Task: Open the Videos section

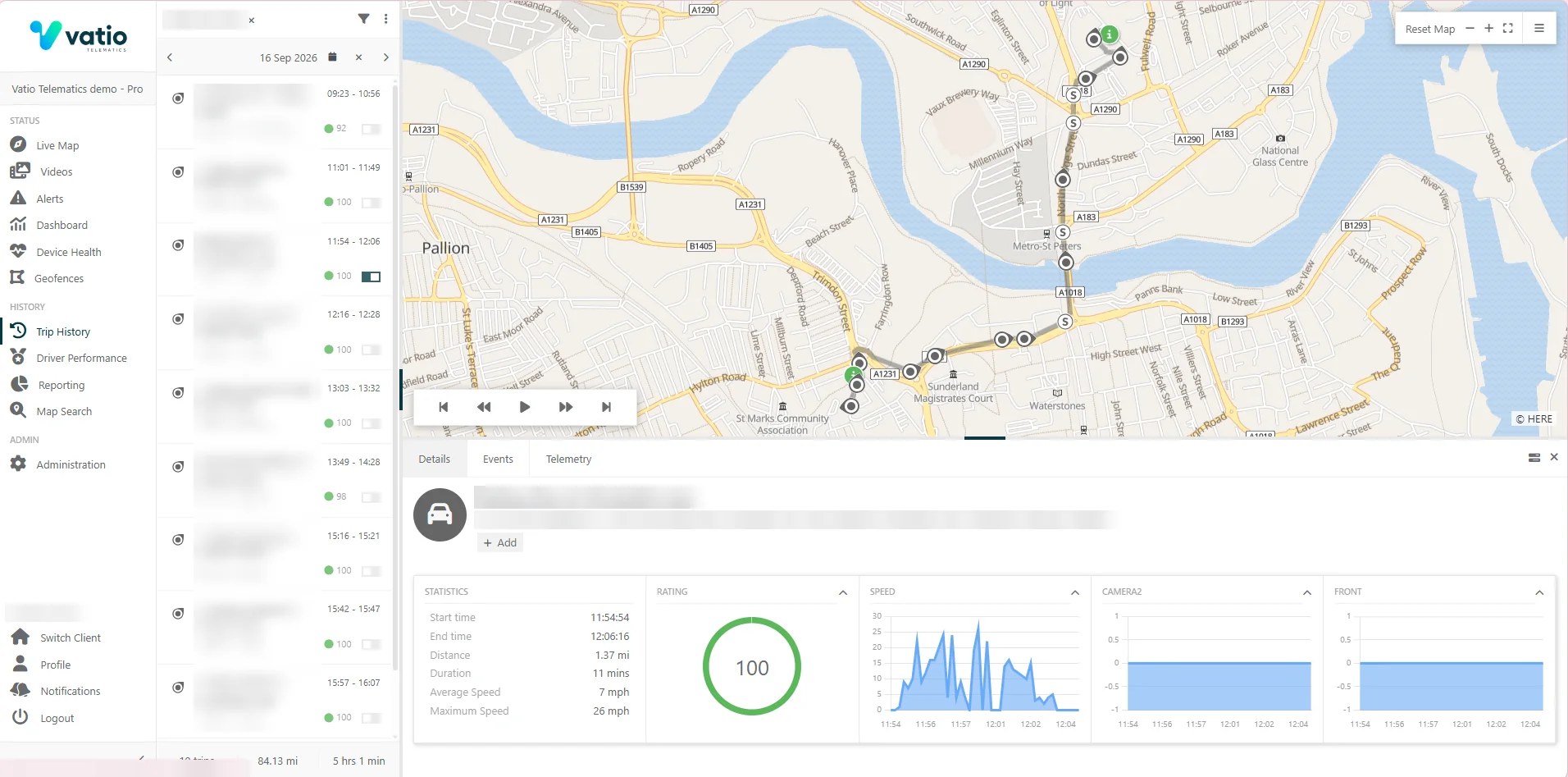Action: (56, 171)
